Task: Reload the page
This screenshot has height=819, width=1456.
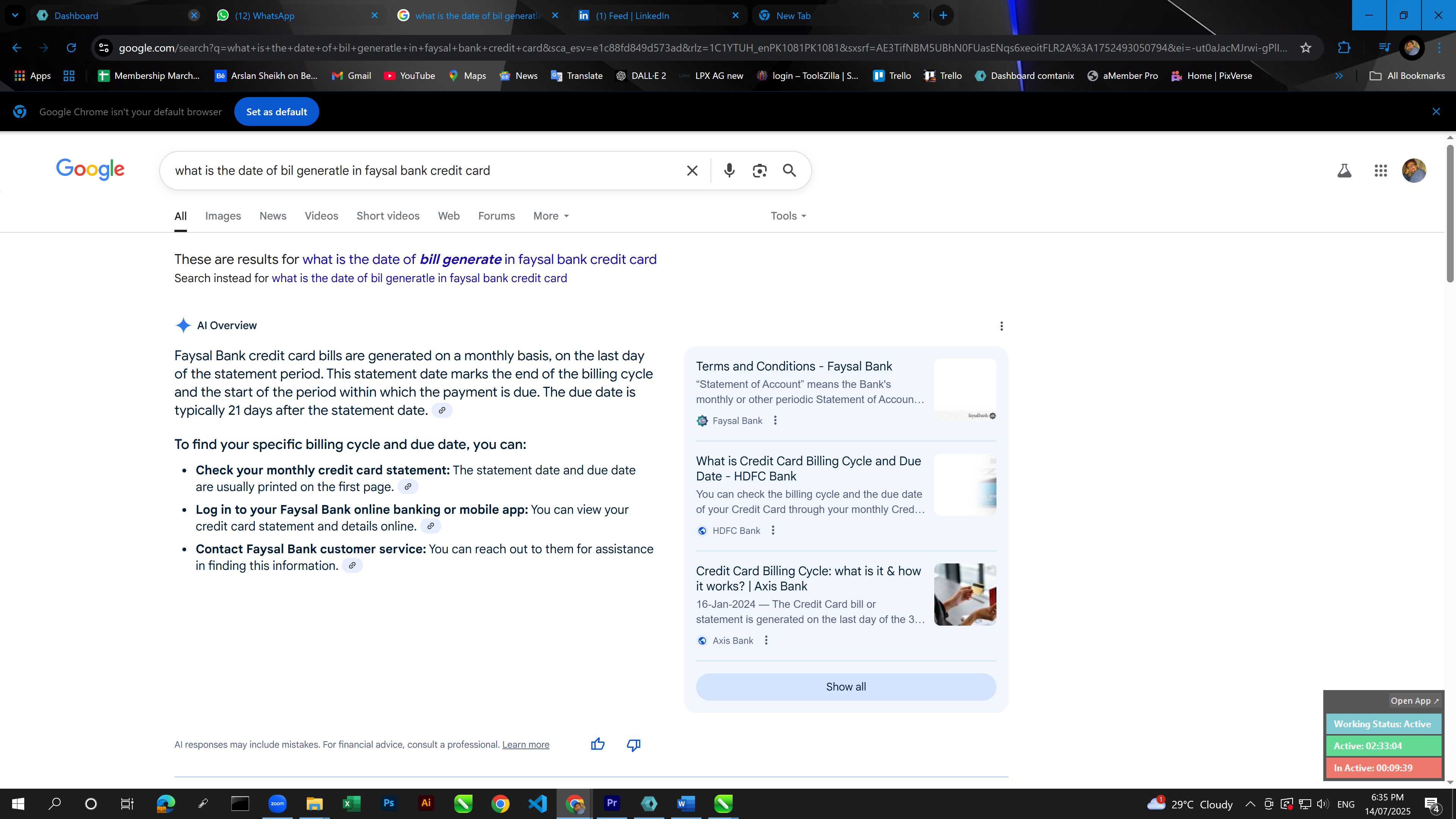Action: coord(71,47)
